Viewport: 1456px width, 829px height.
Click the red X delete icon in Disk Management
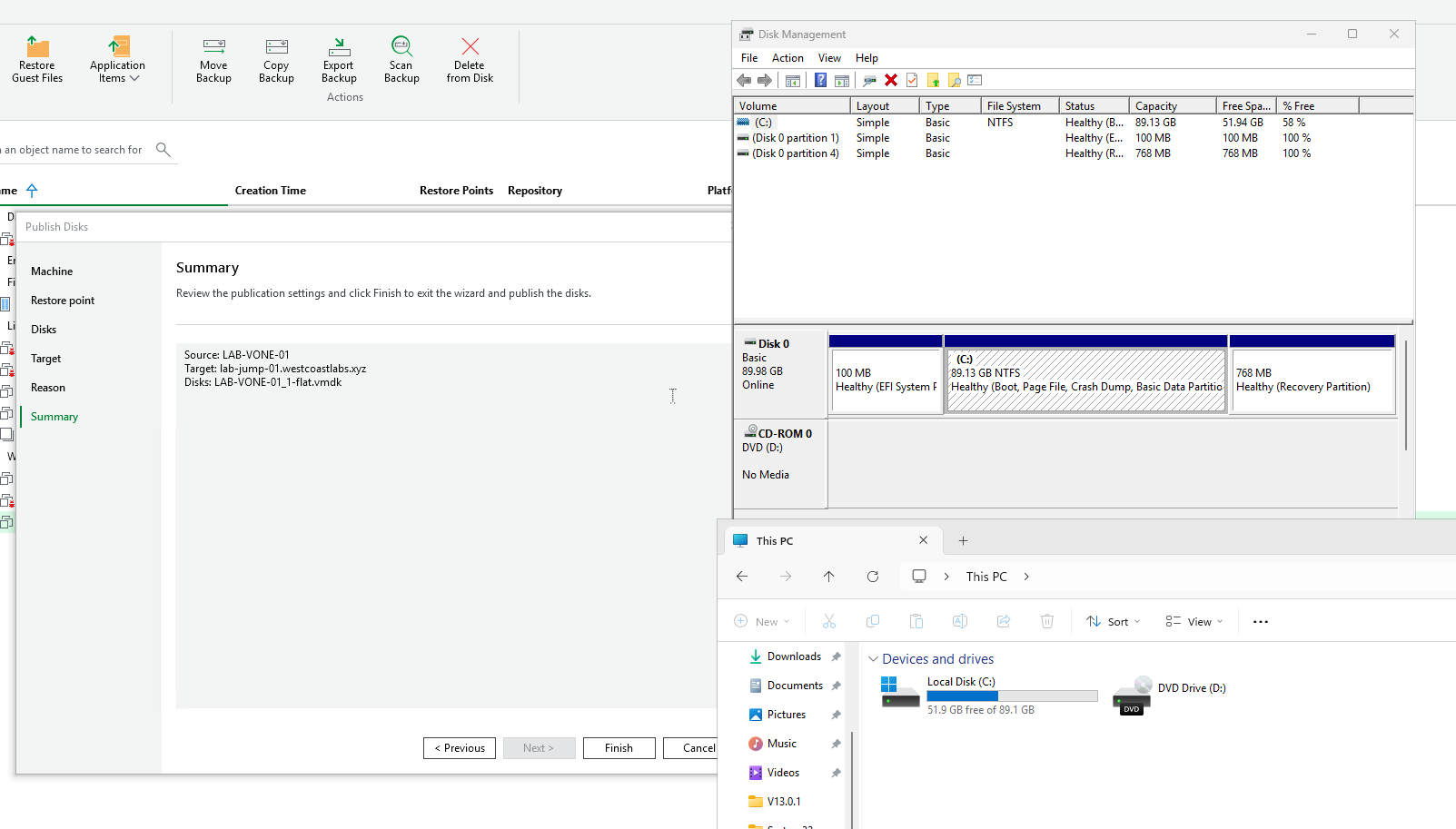tap(891, 80)
